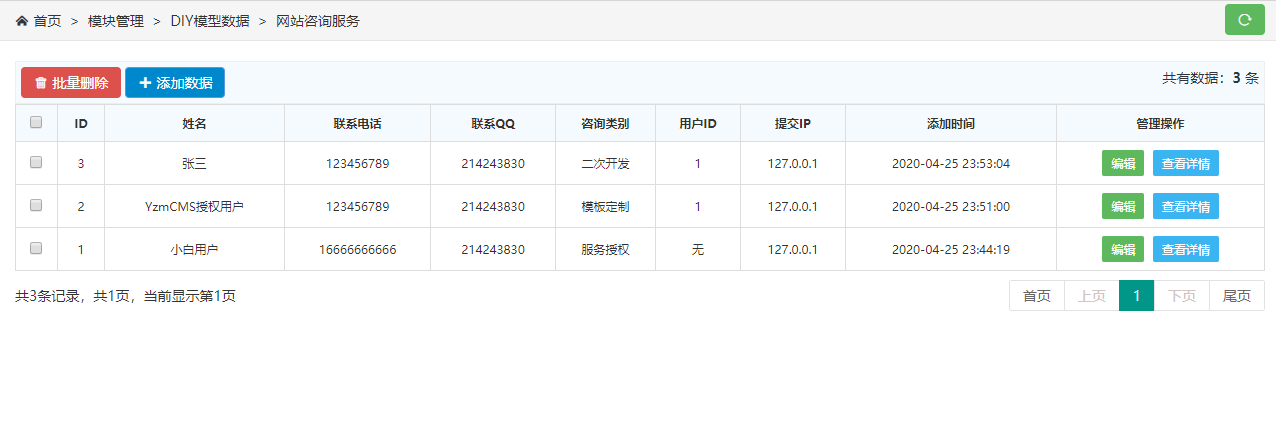Edit the 张三 record

1122,163
